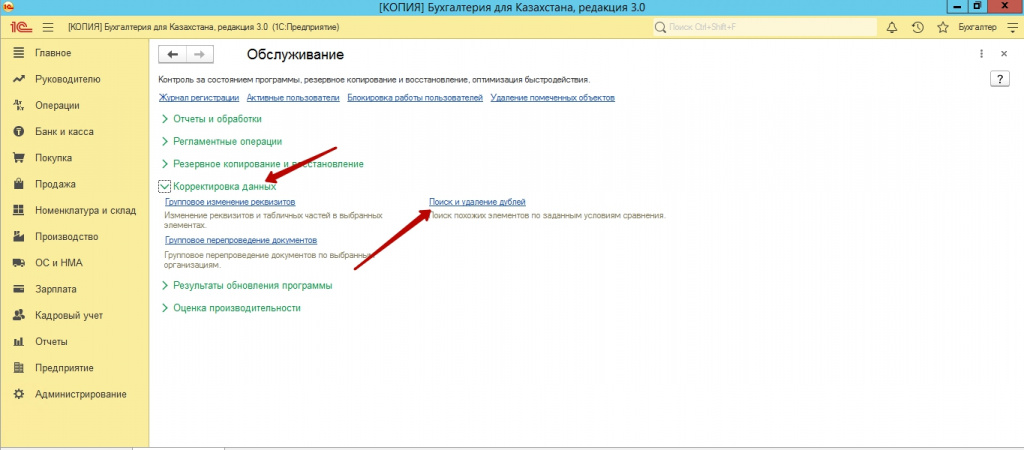Click the Руководителю chart icon
The width and height of the screenshot is (1024, 450).
tap(19, 79)
